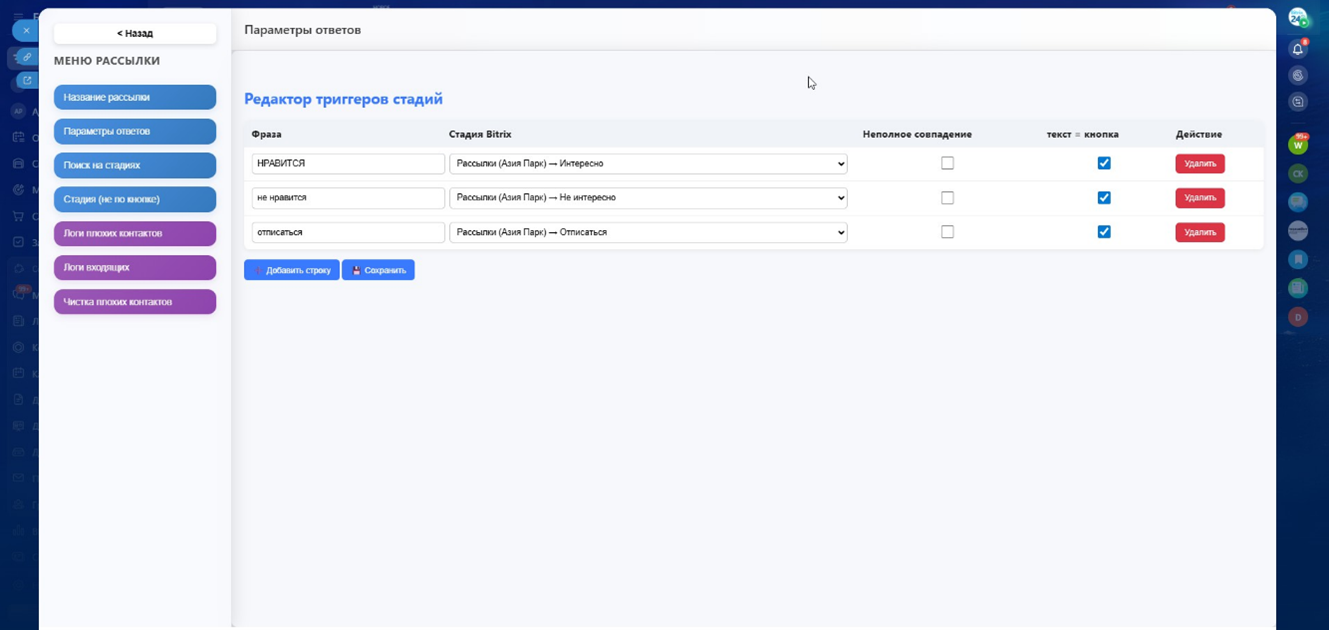Click the green W avatar with 99+ badge
The height and width of the screenshot is (630, 1329).
pos(1298,145)
